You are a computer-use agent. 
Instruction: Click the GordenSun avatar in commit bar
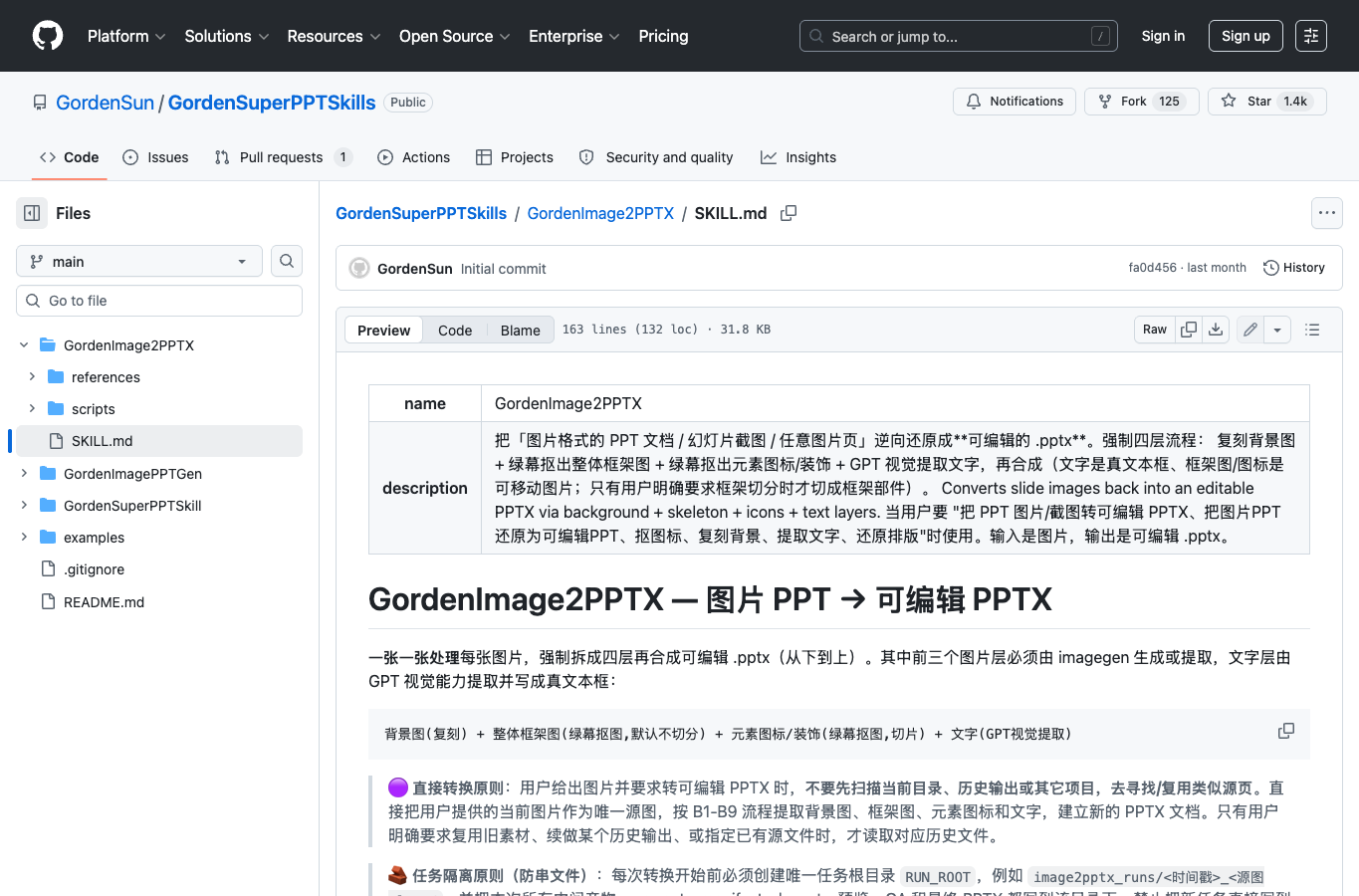(359, 269)
